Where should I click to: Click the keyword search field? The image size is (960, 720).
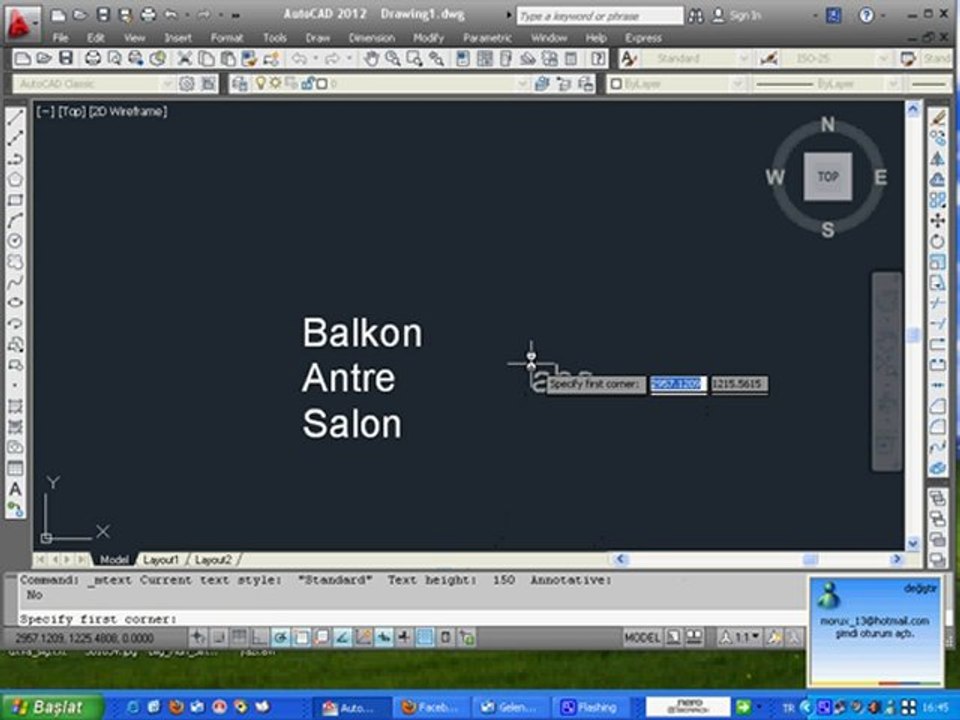600,16
